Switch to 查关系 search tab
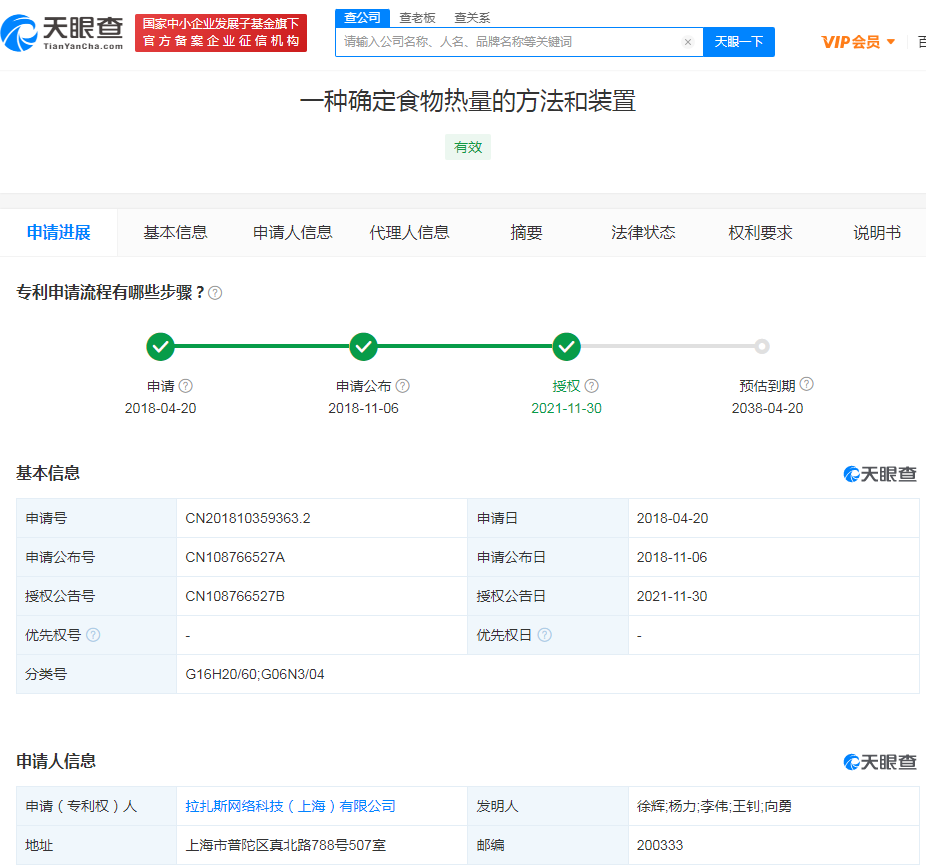This screenshot has height=865, width=926. 472,18
